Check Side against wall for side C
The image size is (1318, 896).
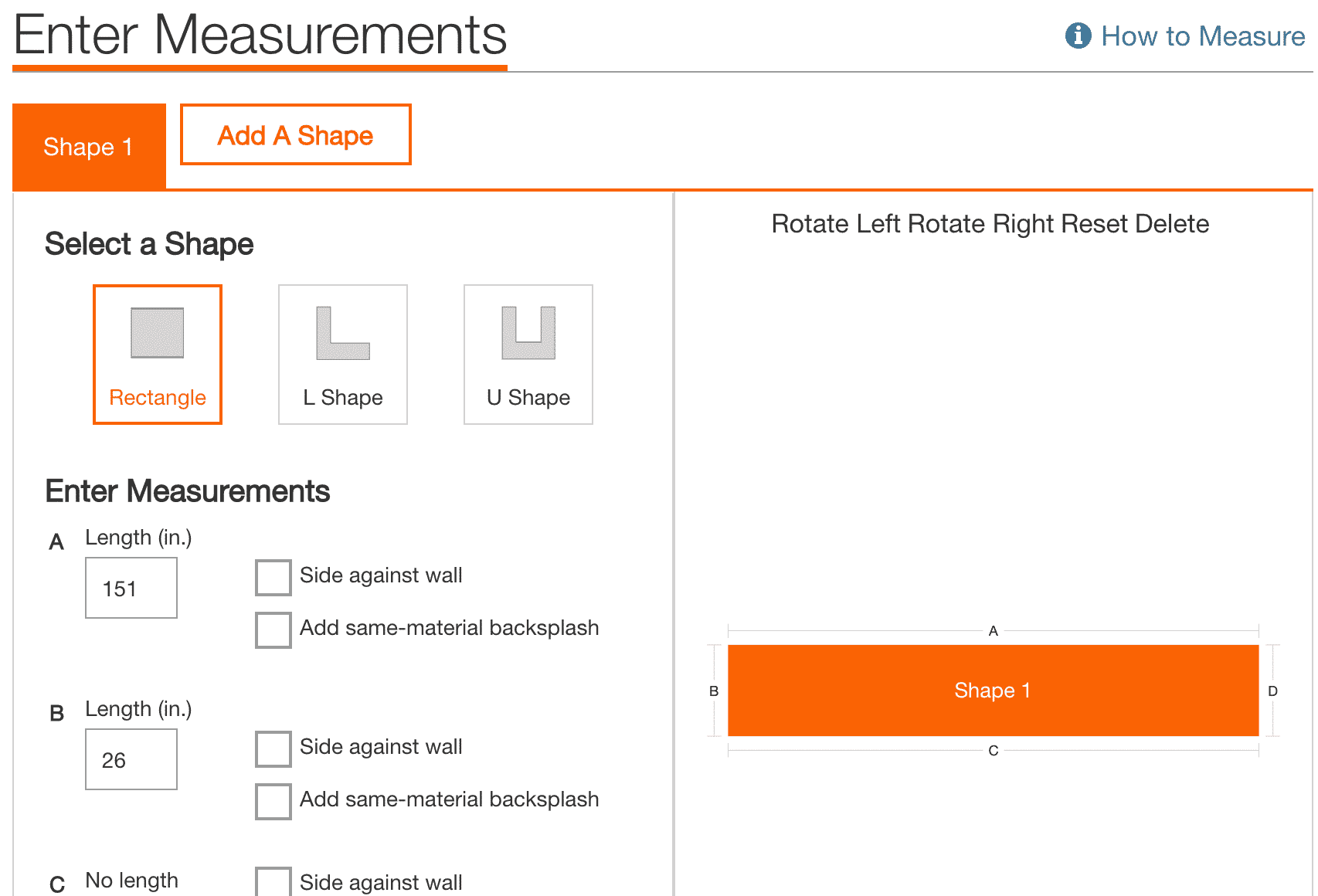coord(273,883)
